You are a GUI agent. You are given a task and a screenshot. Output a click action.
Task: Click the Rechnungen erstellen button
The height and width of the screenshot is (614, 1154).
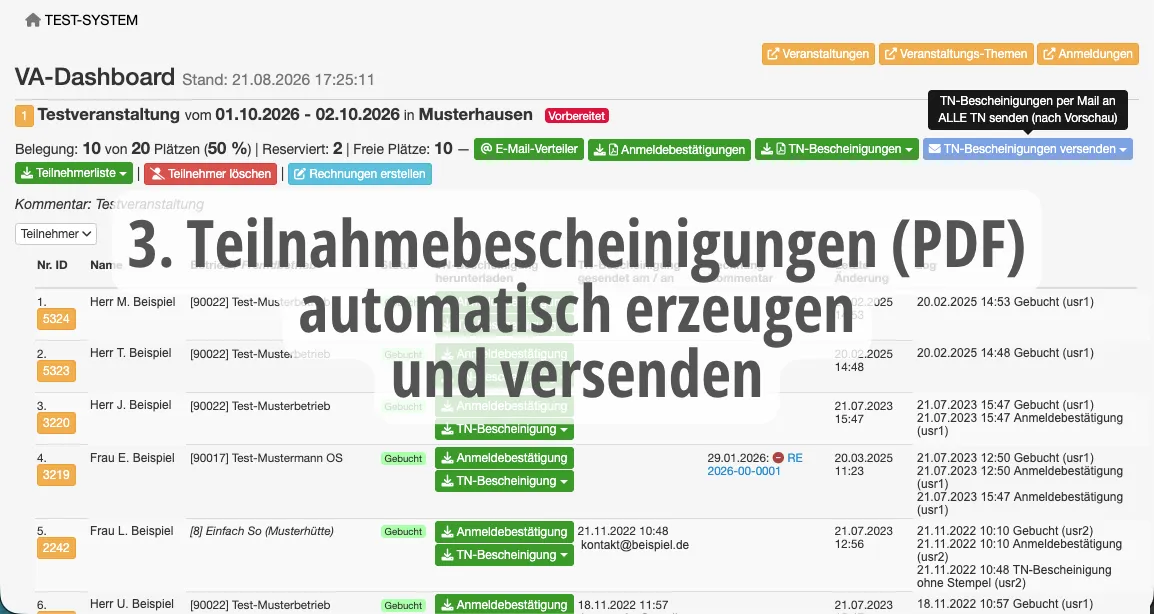tap(360, 174)
